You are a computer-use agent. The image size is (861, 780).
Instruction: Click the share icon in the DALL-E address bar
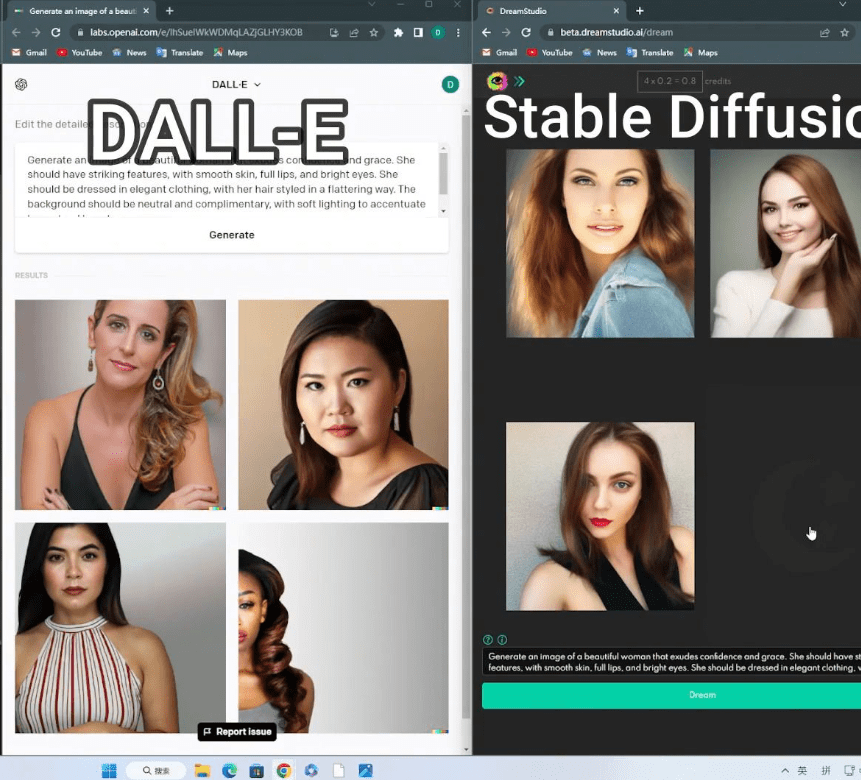pyautogui.click(x=354, y=32)
